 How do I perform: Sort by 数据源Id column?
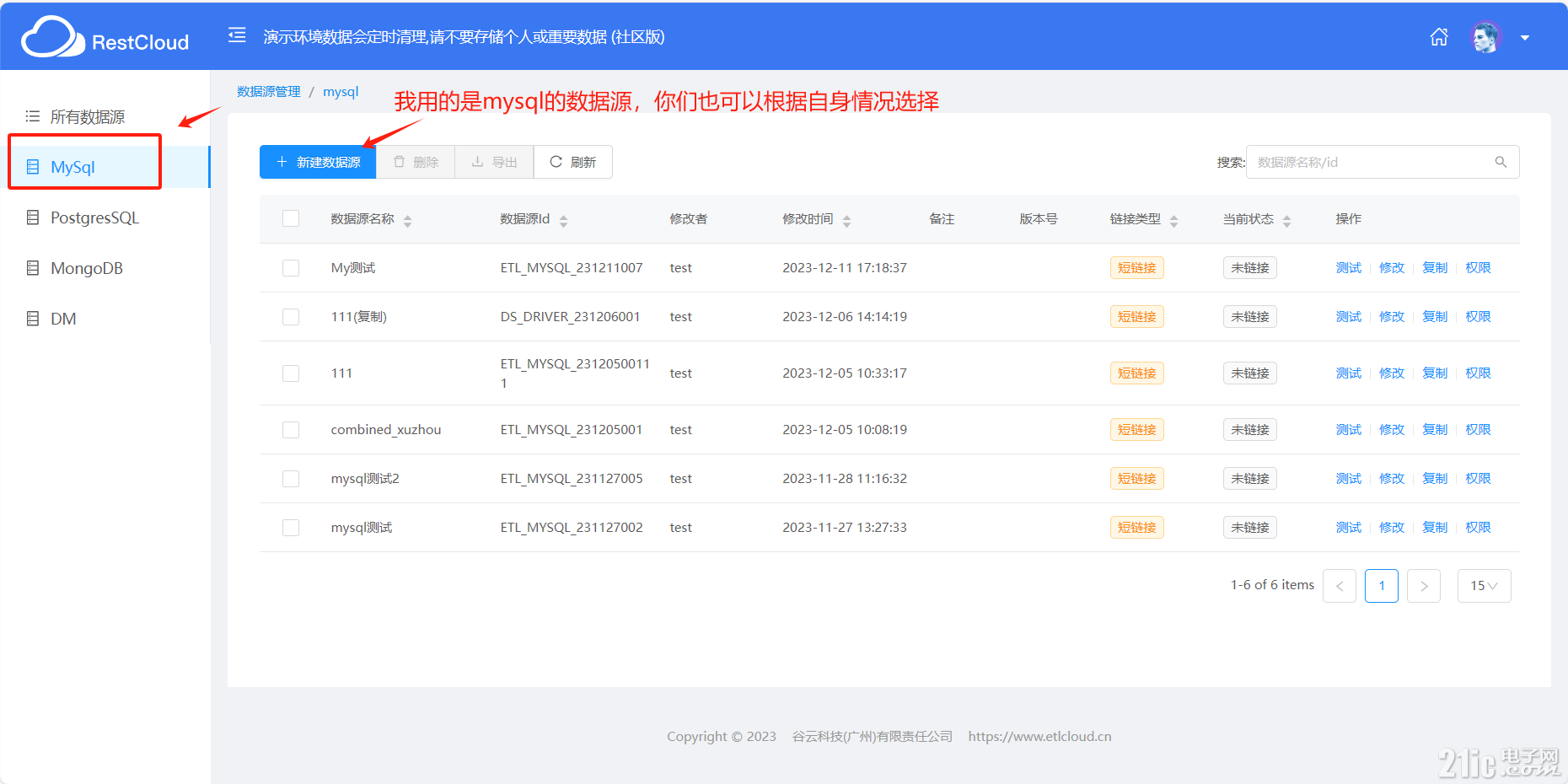click(x=564, y=221)
